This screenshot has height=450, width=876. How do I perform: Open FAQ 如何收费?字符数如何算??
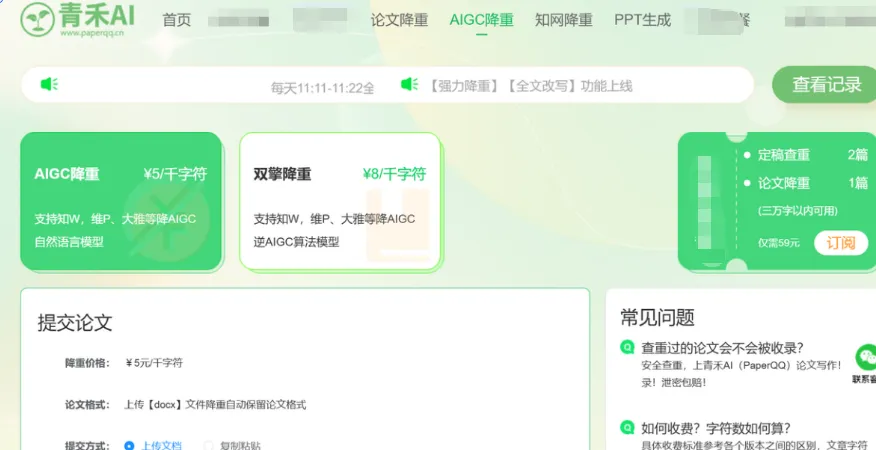coord(716,428)
